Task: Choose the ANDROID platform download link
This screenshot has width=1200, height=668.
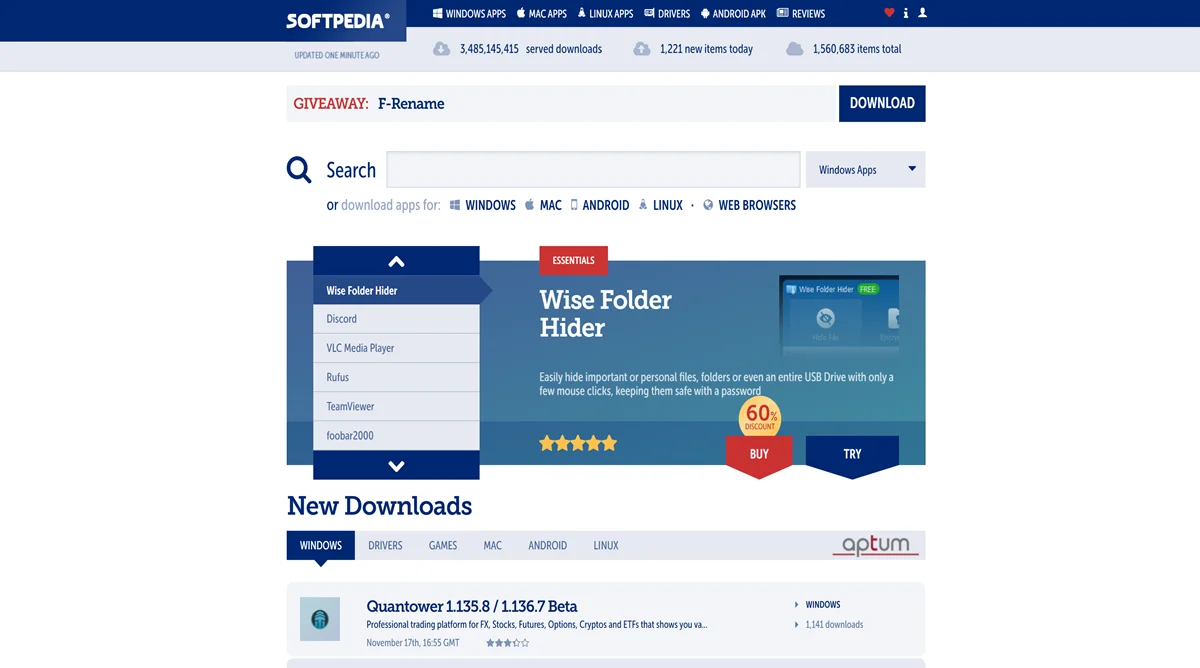Action: pos(600,205)
